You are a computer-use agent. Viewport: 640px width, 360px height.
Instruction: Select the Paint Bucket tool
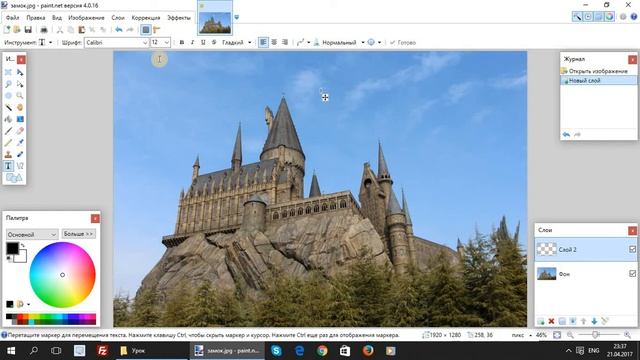pyautogui.click(x=8, y=119)
